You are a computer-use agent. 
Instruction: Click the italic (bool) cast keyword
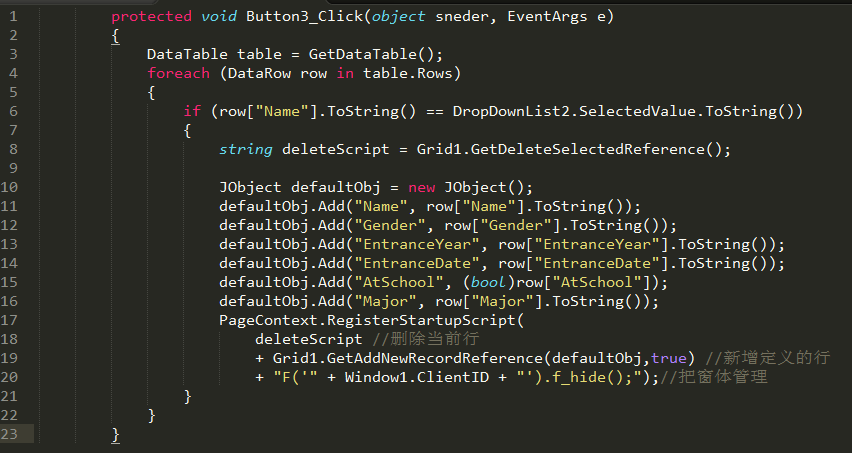[x=488, y=282]
